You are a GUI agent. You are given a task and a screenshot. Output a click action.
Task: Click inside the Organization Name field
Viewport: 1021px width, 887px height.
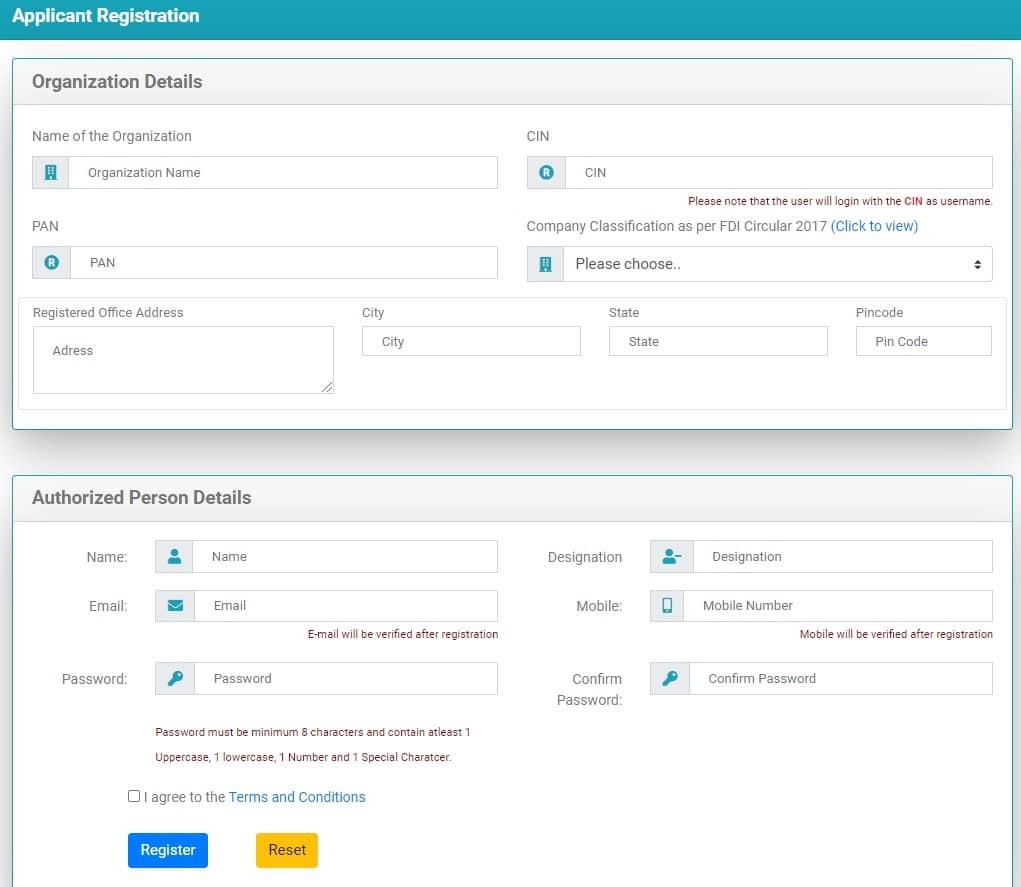[280, 172]
